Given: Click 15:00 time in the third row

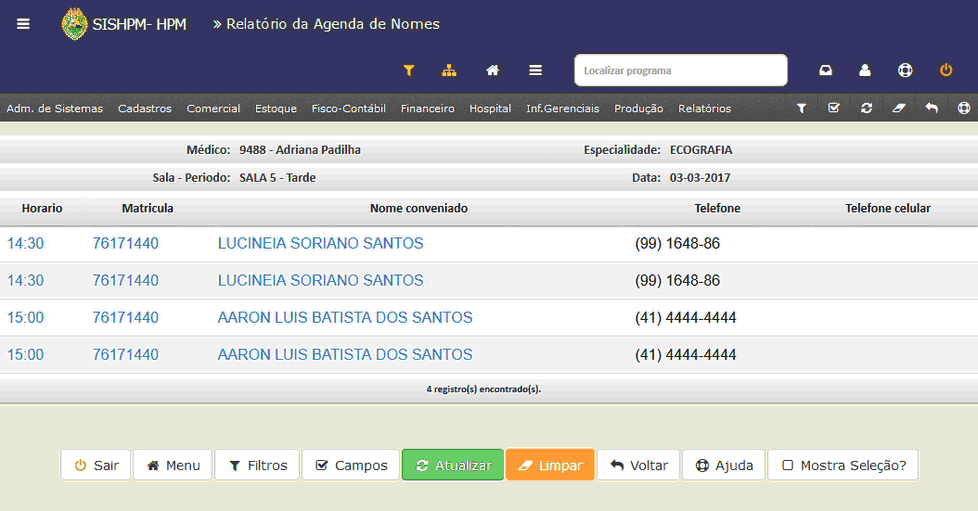Looking at the screenshot, I should click(26, 318).
